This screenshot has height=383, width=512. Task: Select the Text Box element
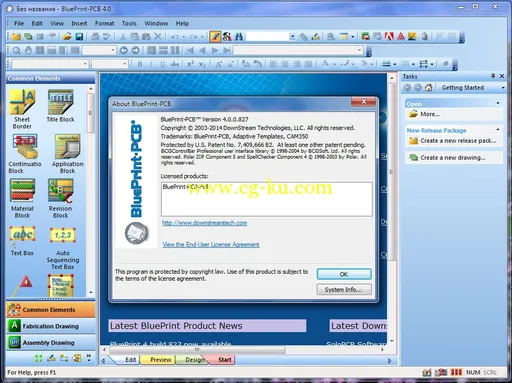pos(22,241)
